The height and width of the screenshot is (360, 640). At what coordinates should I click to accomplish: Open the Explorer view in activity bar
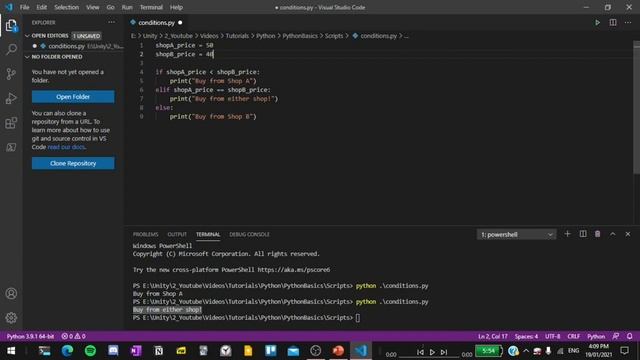[11, 26]
